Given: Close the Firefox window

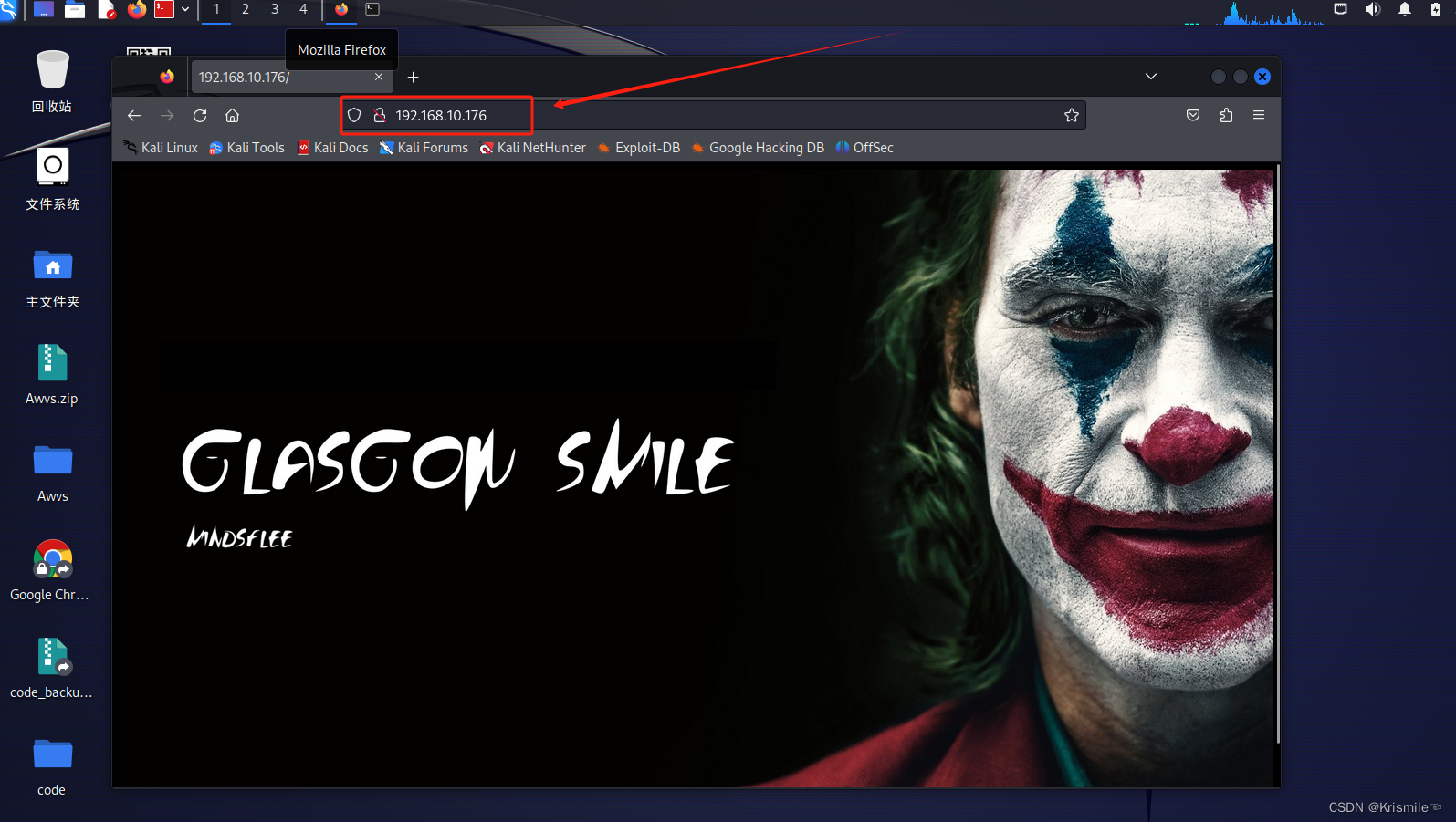Looking at the screenshot, I should coord(1262,77).
